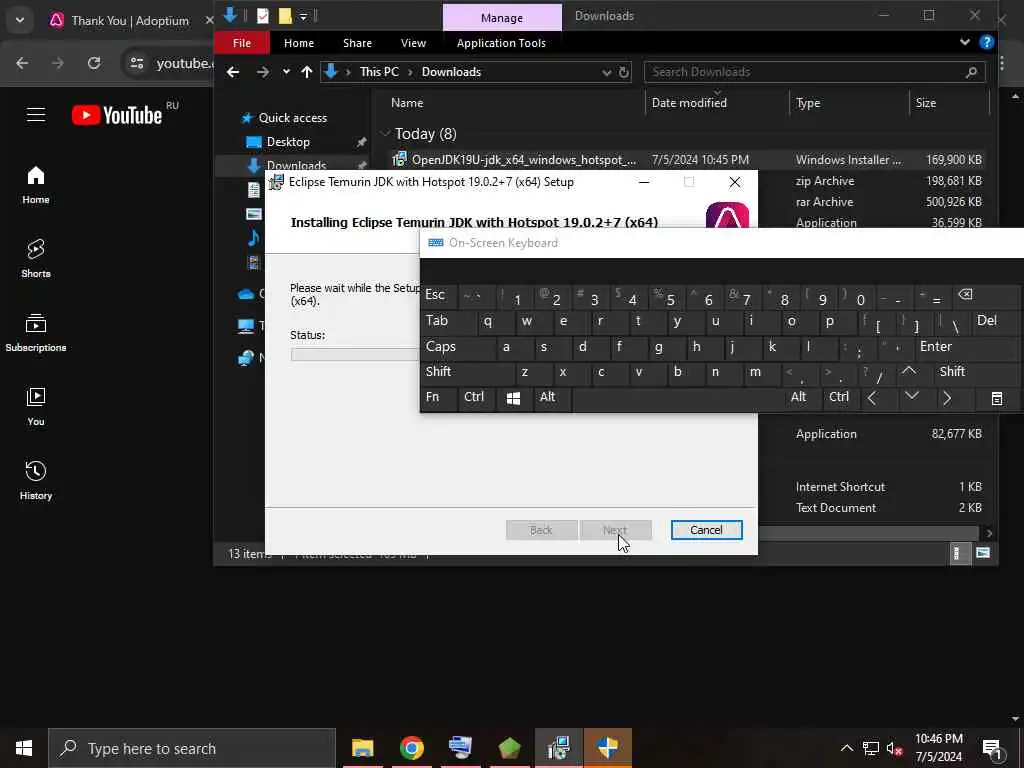Click the Tab key on On-Screen Keyboard
Viewport: 1024px width, 768px height.
point(448,321)
